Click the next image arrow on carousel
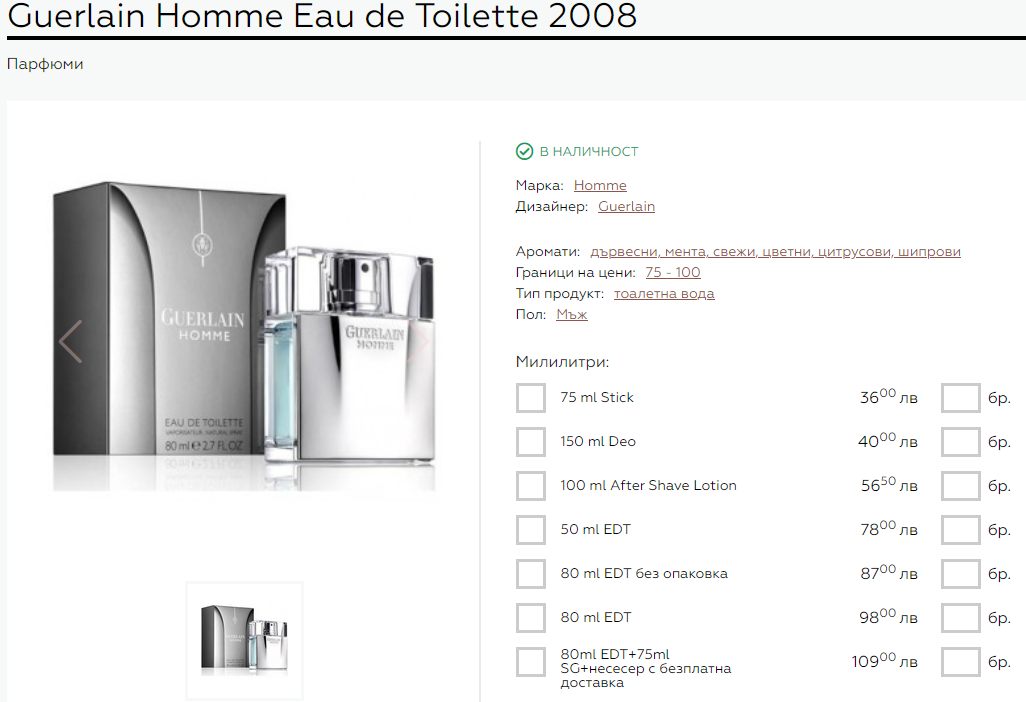 418,342
